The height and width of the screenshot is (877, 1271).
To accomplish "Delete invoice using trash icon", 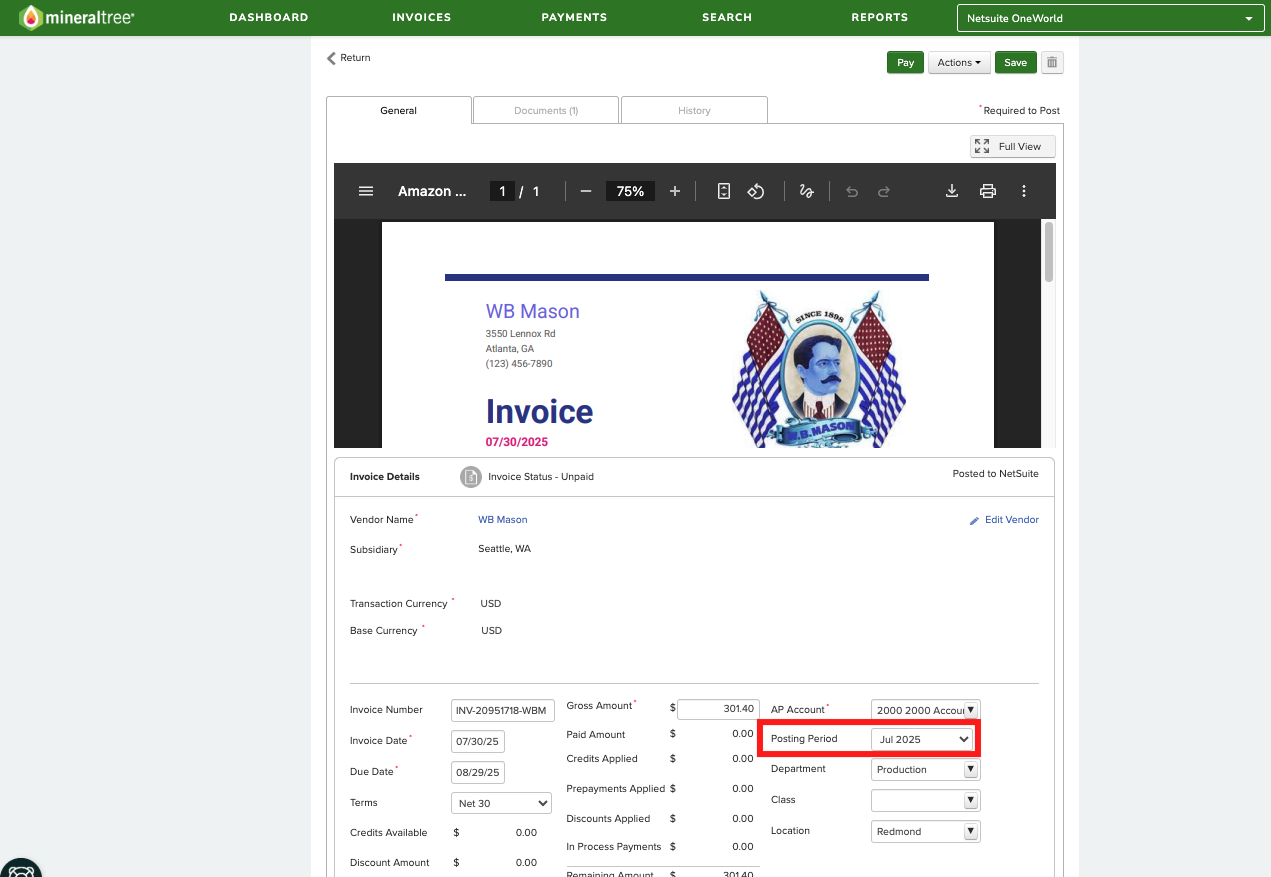I will tap(1052, 62).
